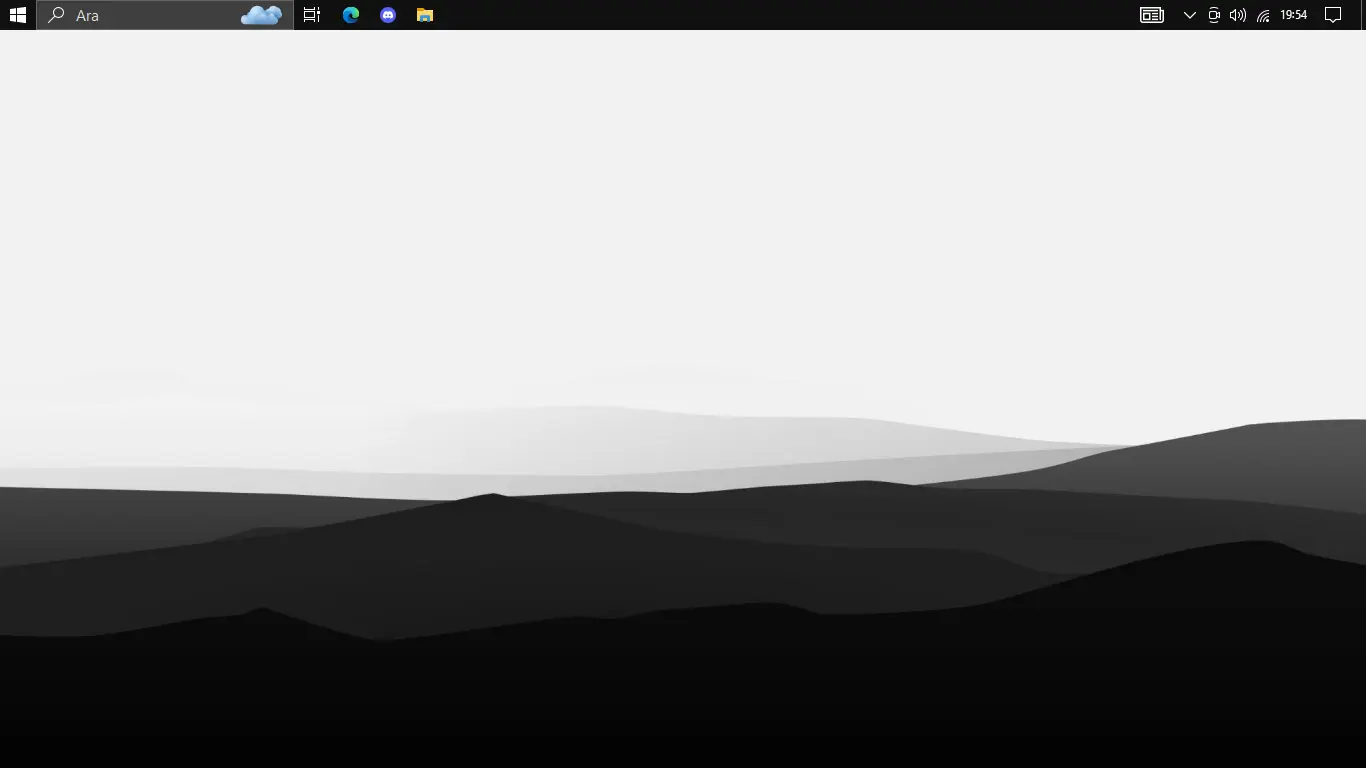This screenshot has width=1366, height=768.
Task: Open the Windows Start menu
Action: click(18, 15)
